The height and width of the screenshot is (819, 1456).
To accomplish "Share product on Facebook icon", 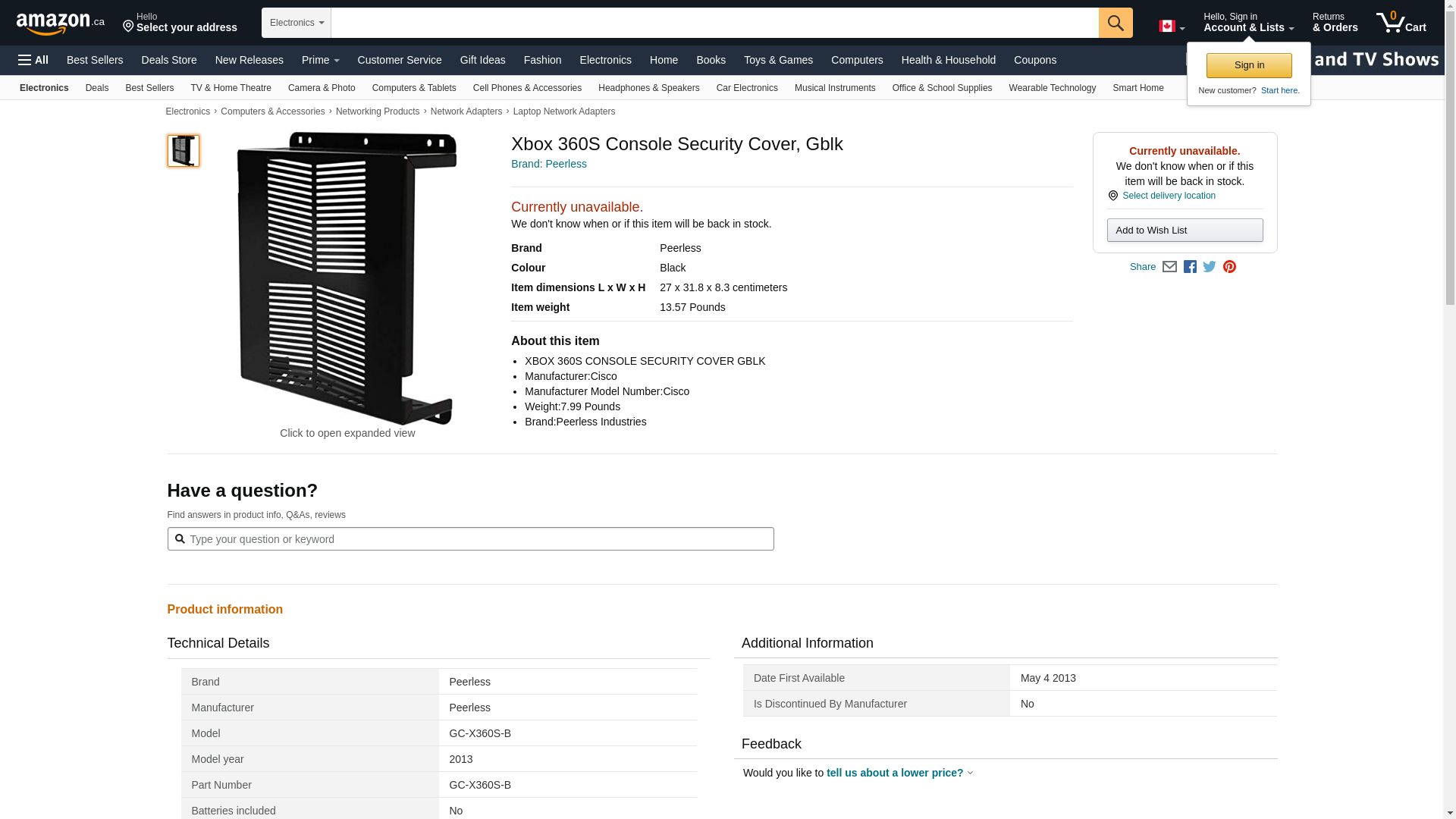I will pos(1190,267).
